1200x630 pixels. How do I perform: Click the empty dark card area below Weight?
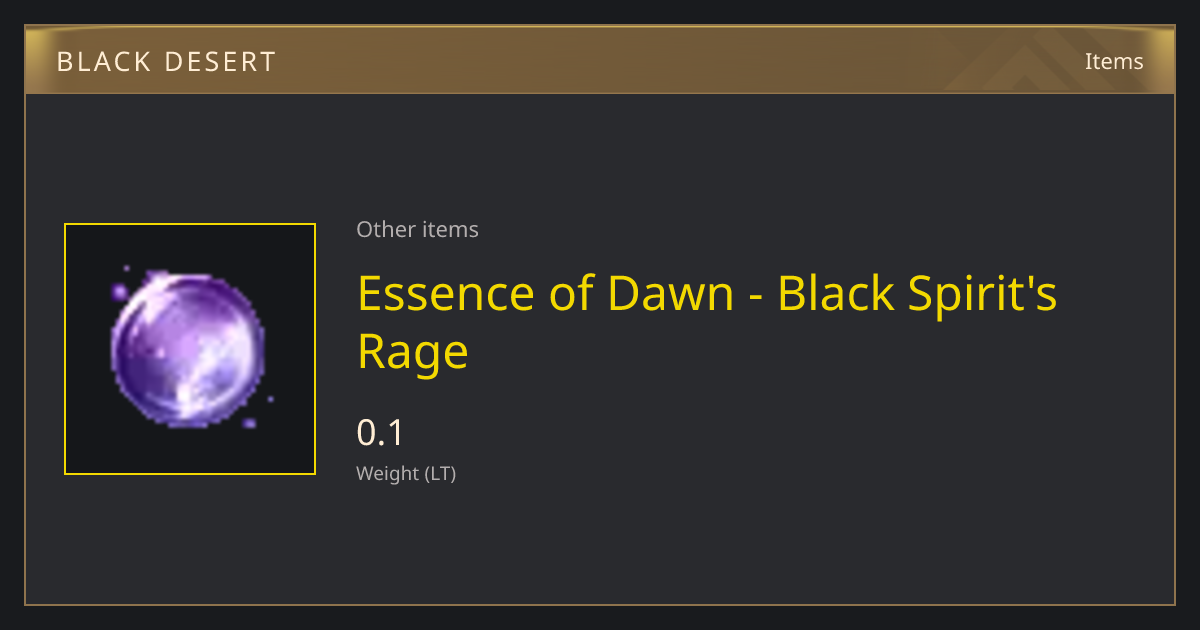tap(700, 545)
